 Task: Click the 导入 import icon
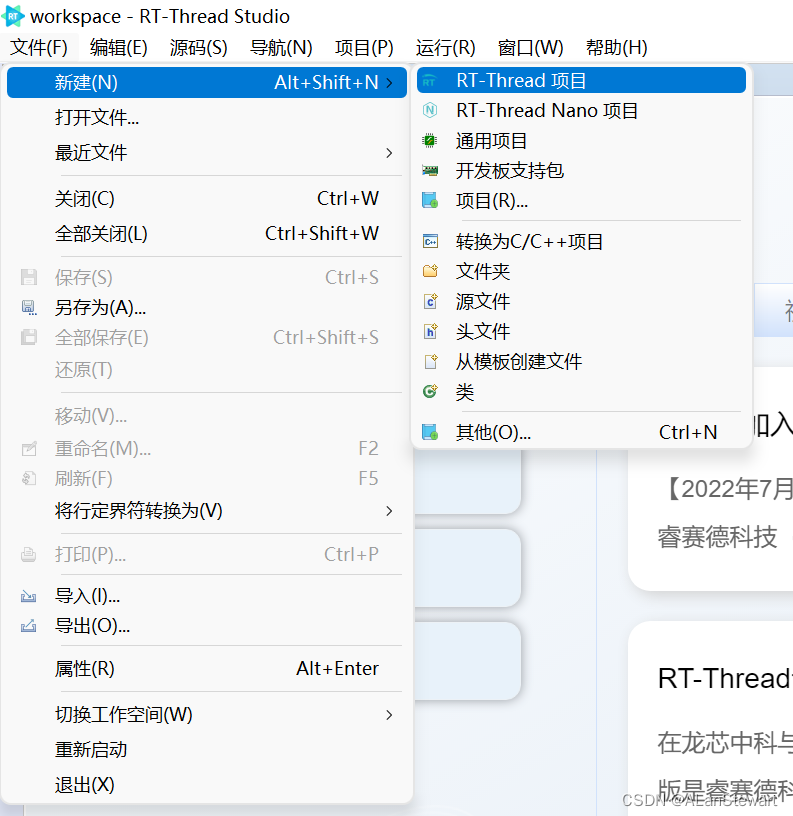click(x=28, y=596)
